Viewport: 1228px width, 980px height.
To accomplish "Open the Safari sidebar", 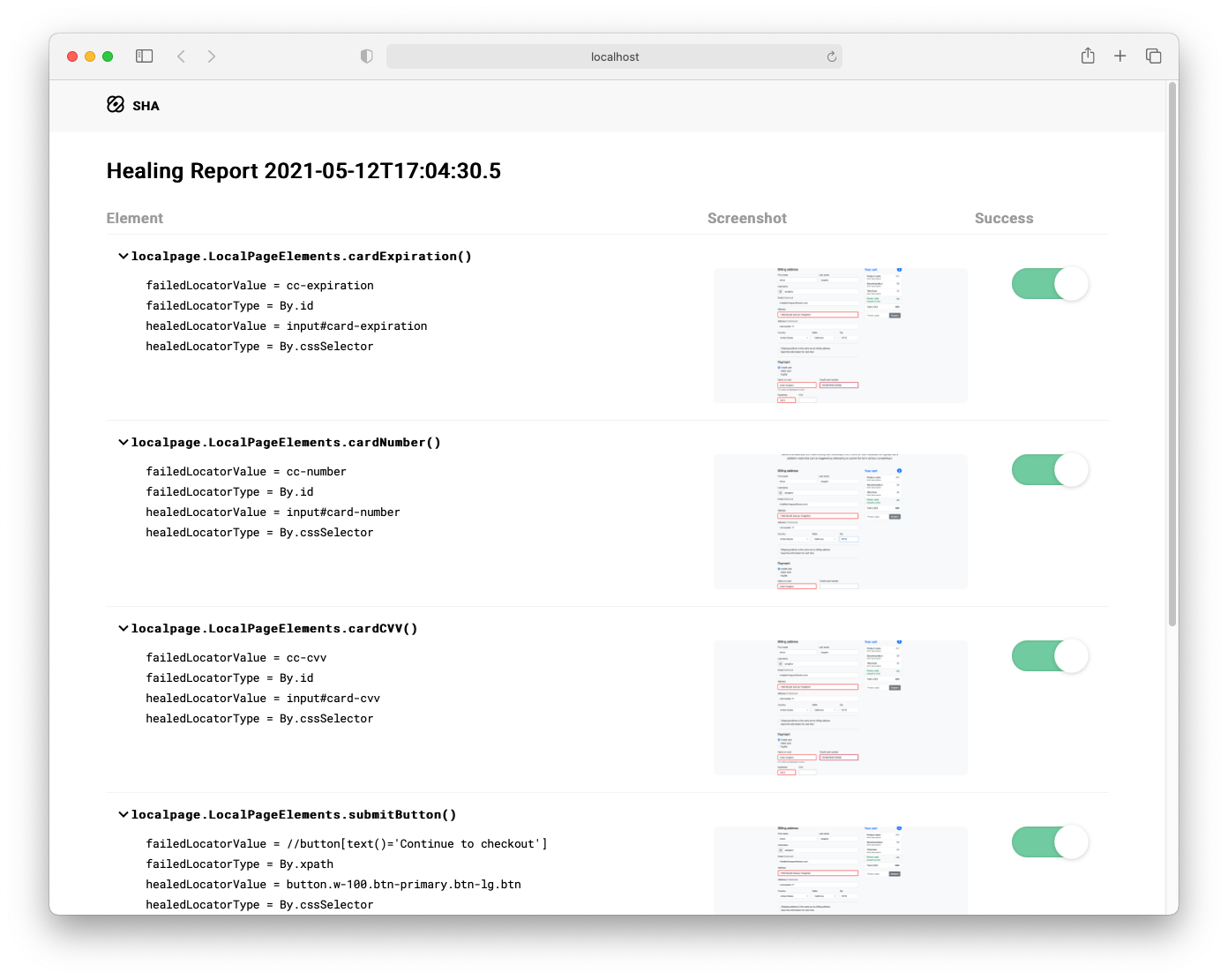I will (x=144, y=56).
